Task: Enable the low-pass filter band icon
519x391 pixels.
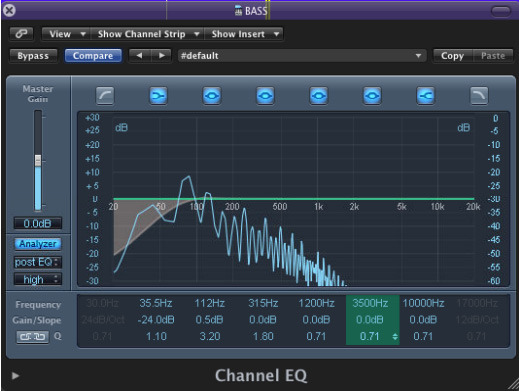Action: click(479, 96)
